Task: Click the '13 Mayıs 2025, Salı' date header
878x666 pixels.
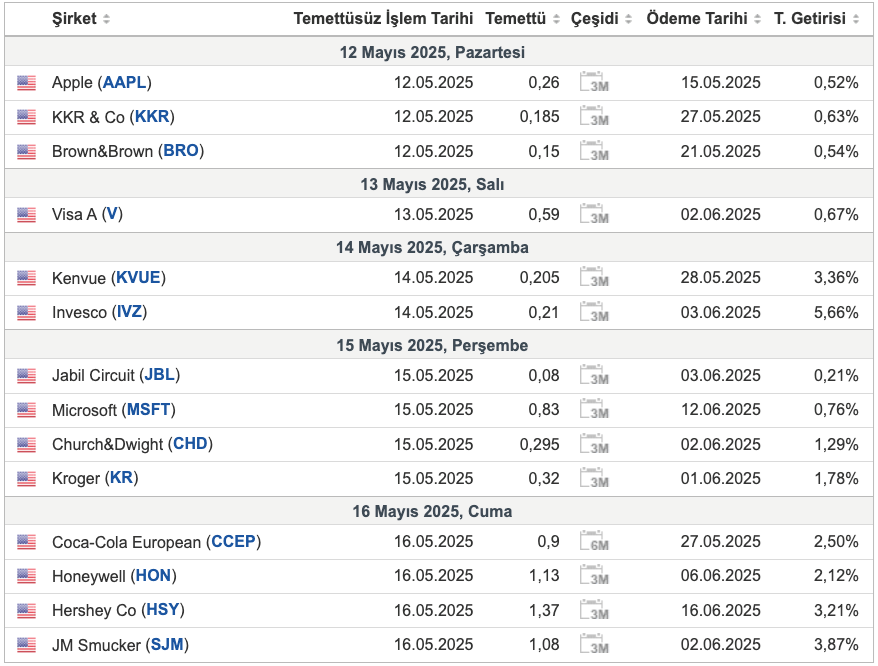Action: point(432,184)
